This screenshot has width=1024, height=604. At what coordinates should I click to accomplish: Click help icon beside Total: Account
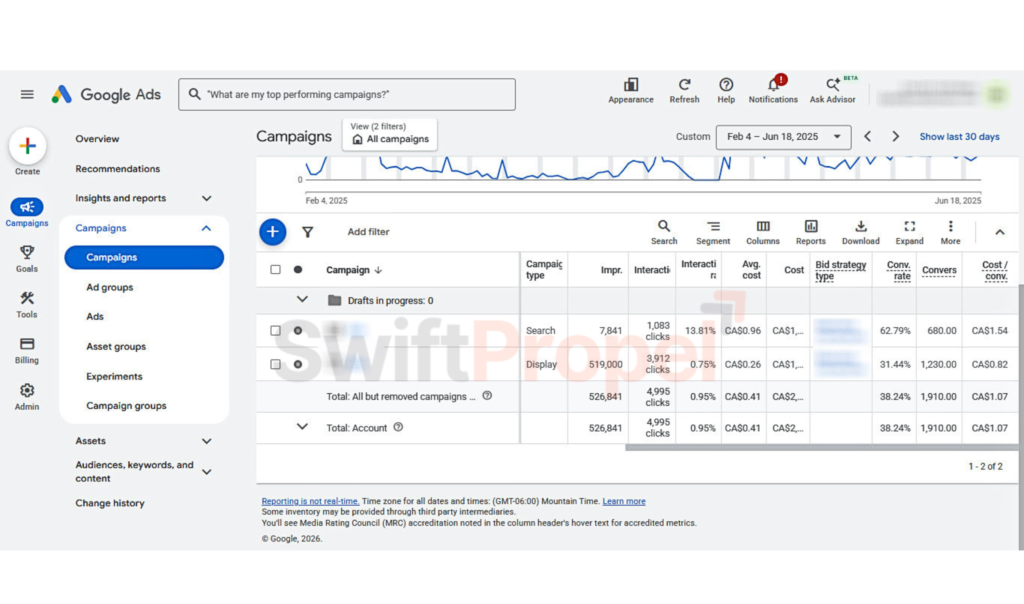[x=398, y=427]
